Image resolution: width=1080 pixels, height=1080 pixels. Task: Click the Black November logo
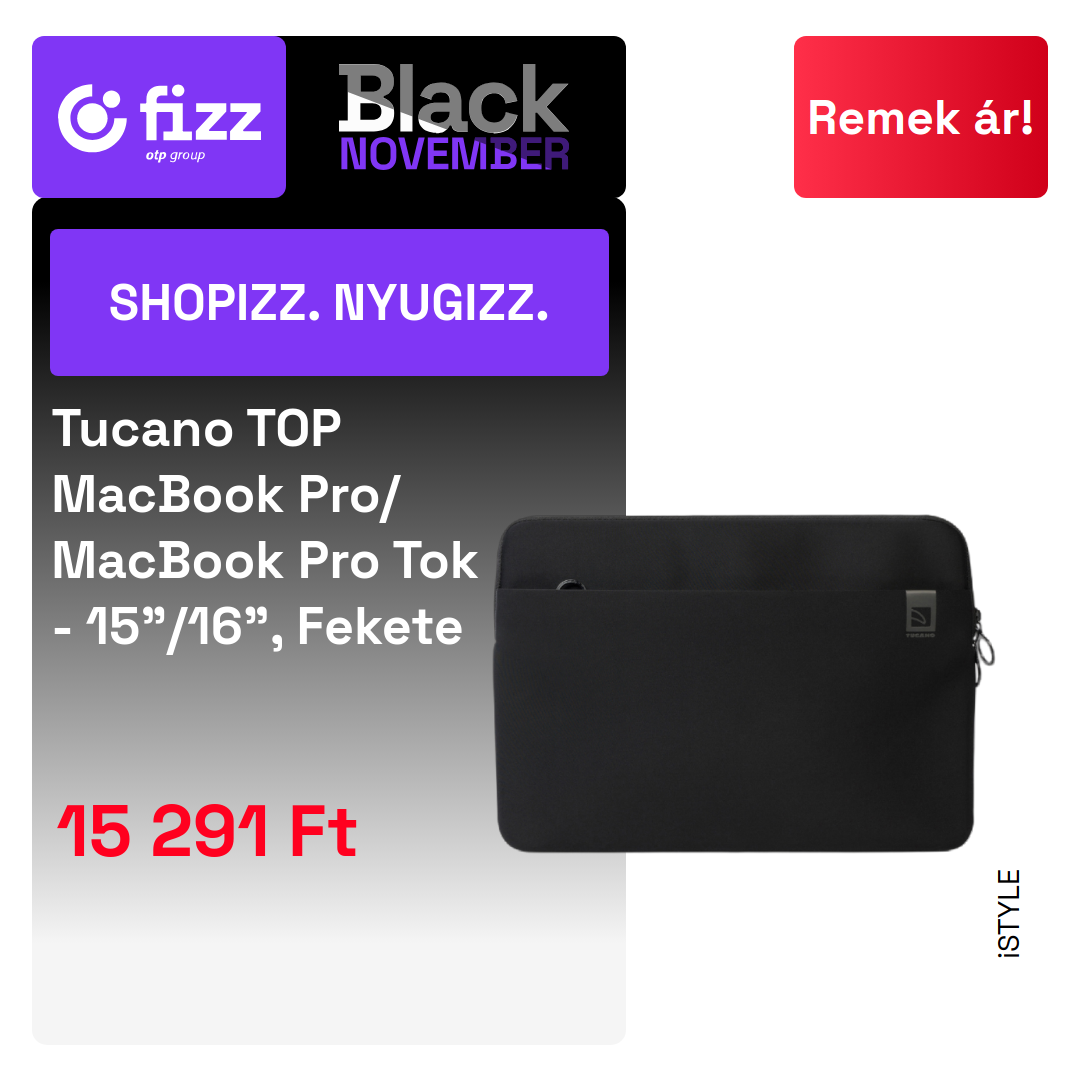(454, 117)
